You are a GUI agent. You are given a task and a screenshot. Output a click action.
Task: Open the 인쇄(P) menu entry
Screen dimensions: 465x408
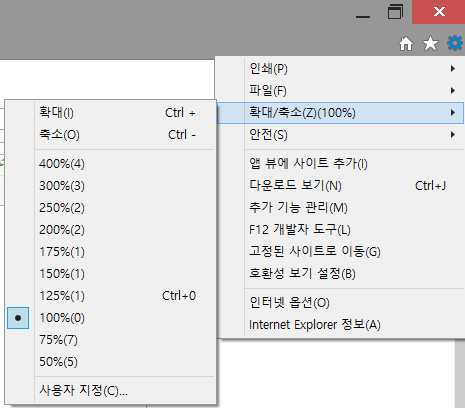[x=340, y=69]
